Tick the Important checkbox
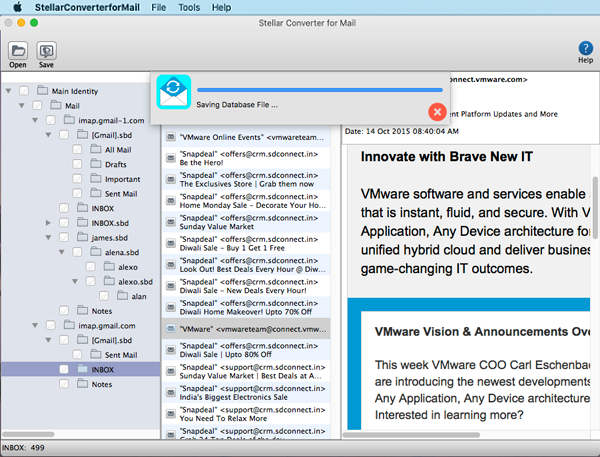 tap(77, 179)
